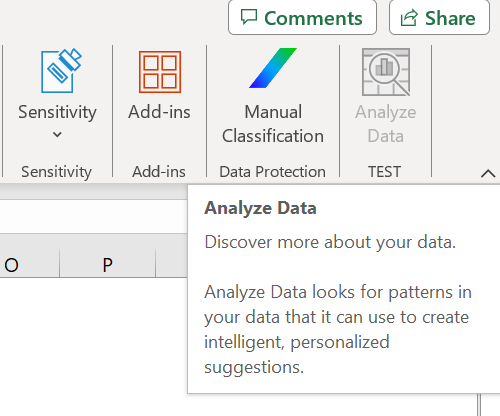Click the Manual Classification label text
The height and width of the screenshot is (416, 500).
click(x=273, y=124)
